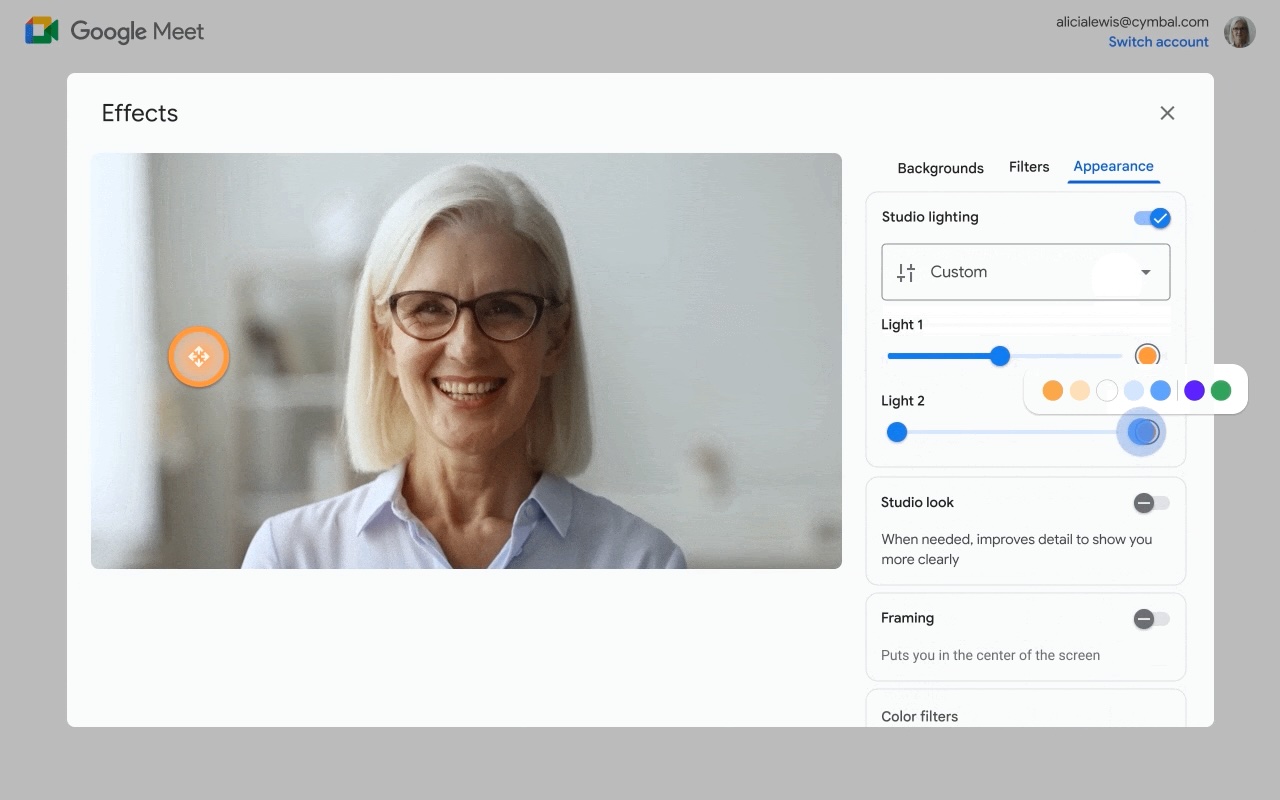Click the Switch account link
This screenshot has height=800, width=1280.
click(x=1158, y=42)
